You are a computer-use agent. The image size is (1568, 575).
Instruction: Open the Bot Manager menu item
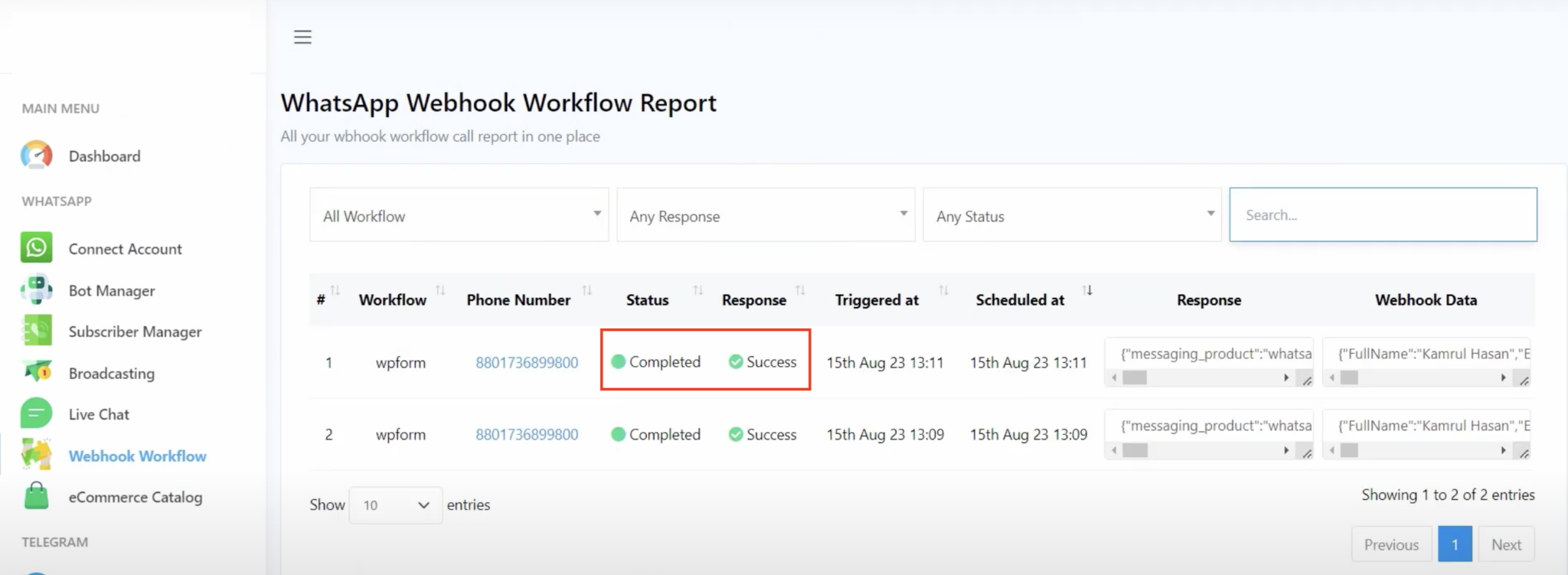tap(112, 291)
